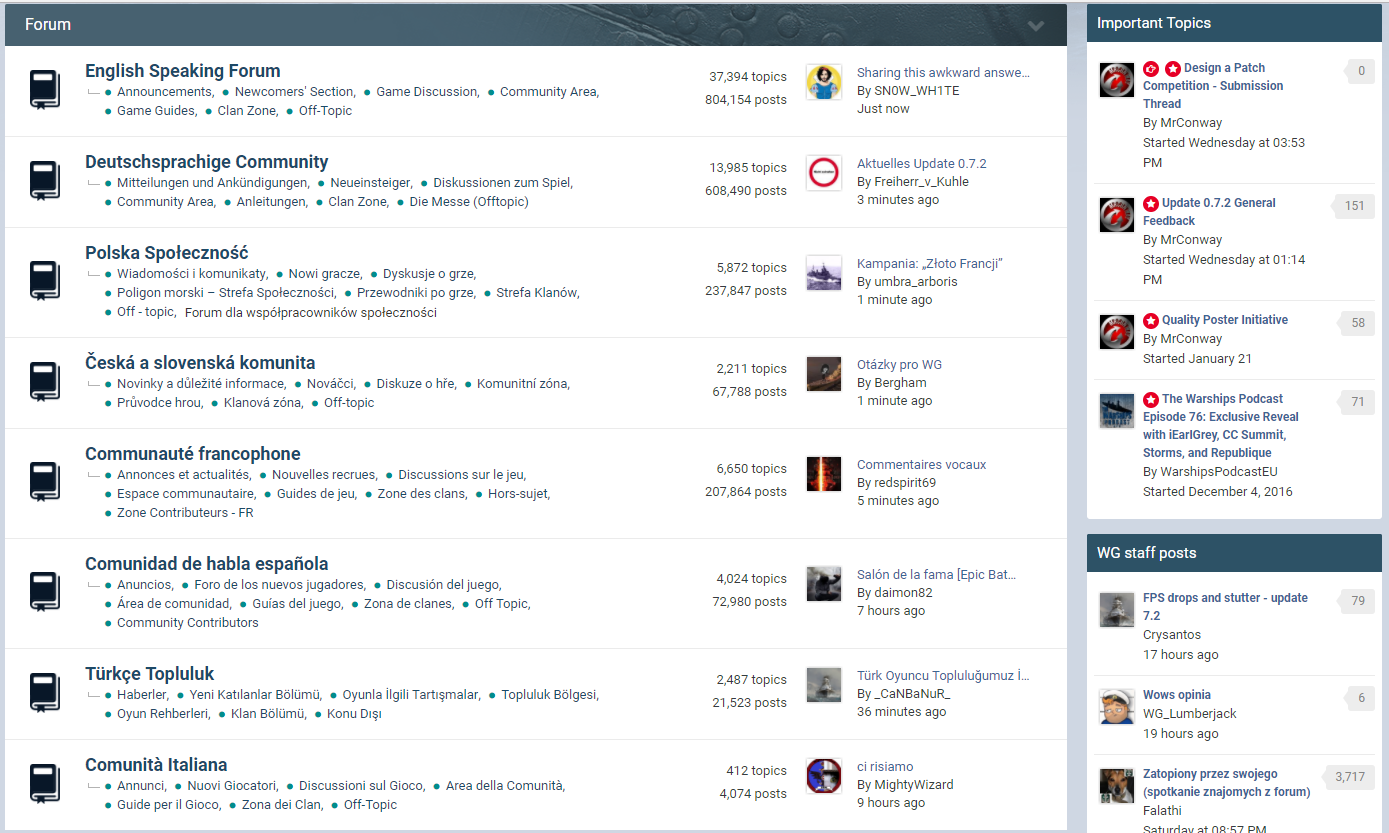Screen dimensions: 1389x833
Task: Open SN0W_WH1TE's avatar in English forum row
Action: coord(823,82)
